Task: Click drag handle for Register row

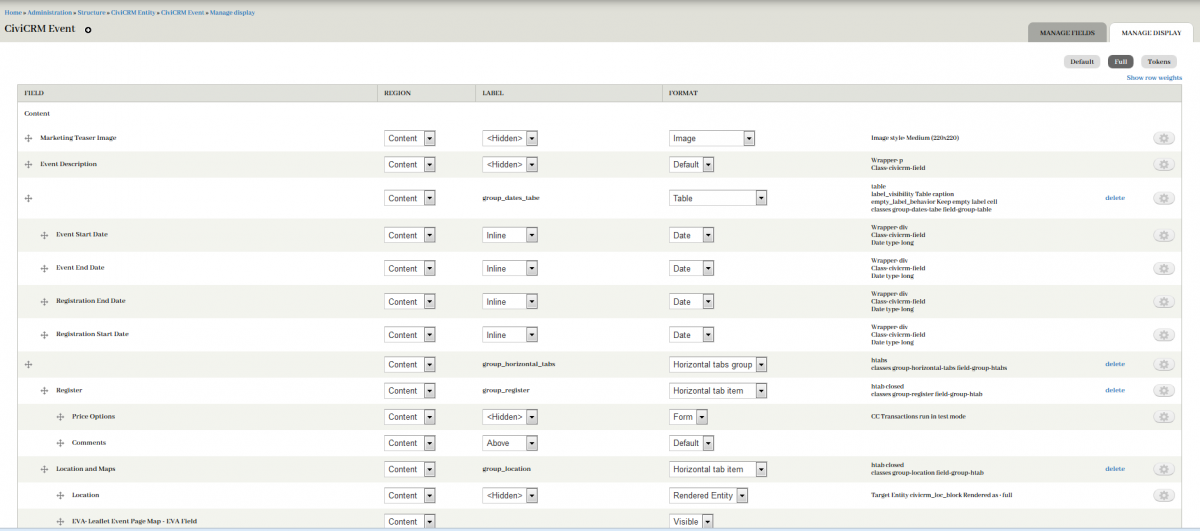Action: tap(45, 391)
